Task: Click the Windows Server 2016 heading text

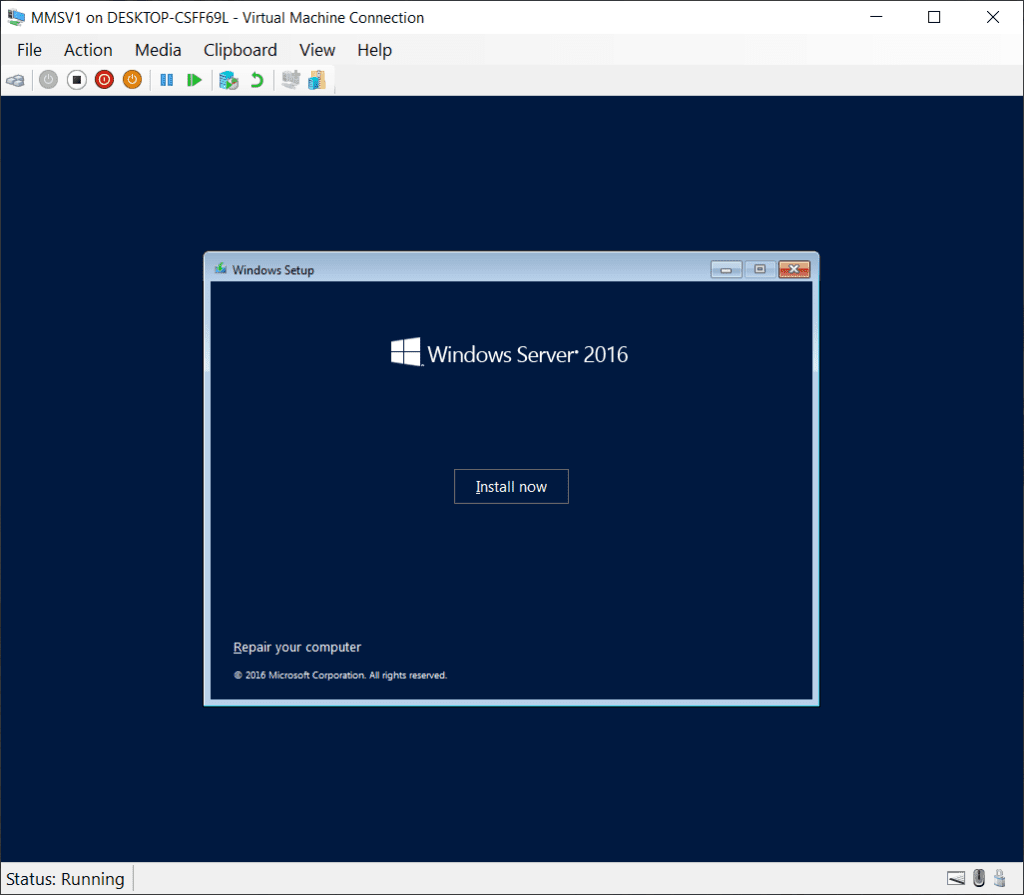Action: (x=528, y=354)
